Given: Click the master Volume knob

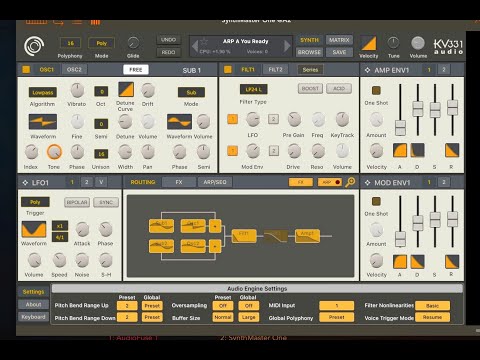Looking at the screenshot, I should click(x=418, y=43).
